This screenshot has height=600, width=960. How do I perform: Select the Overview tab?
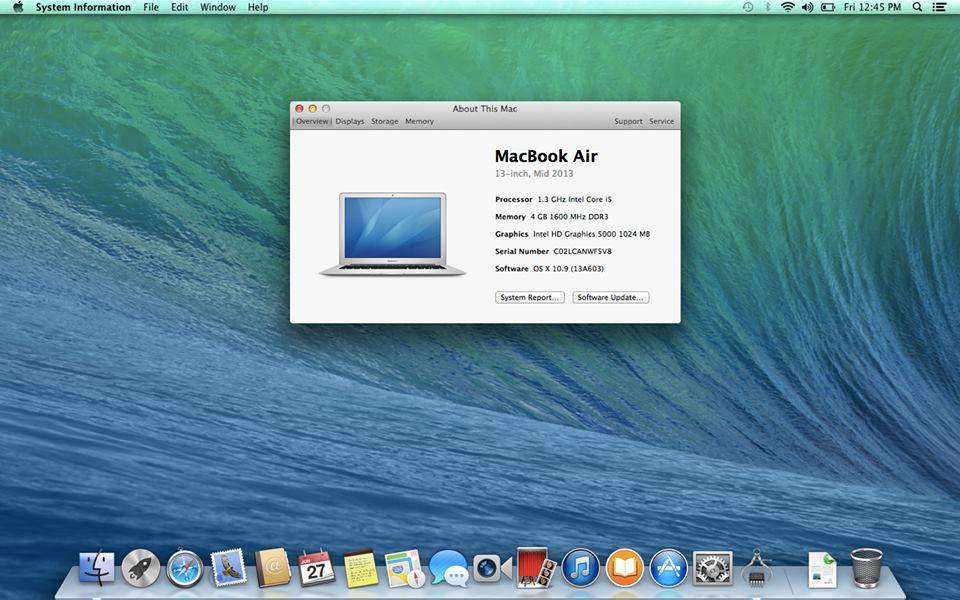(x=312, y=121)
